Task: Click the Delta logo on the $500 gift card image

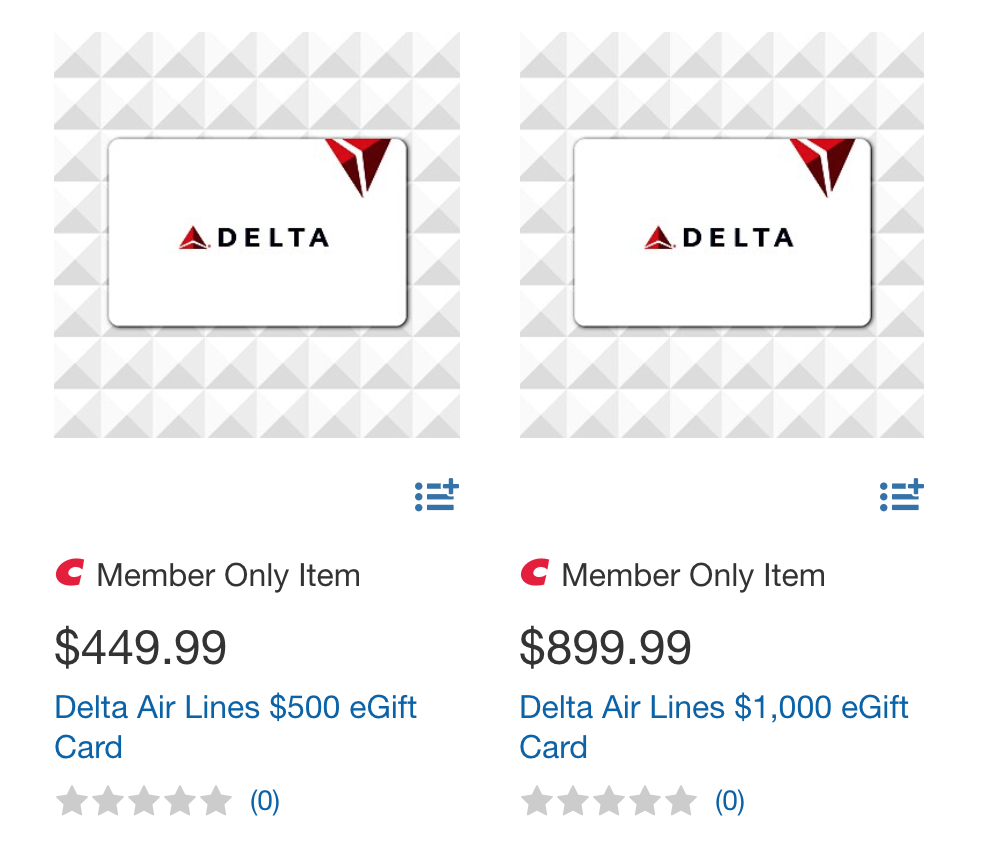Action: 256,235
